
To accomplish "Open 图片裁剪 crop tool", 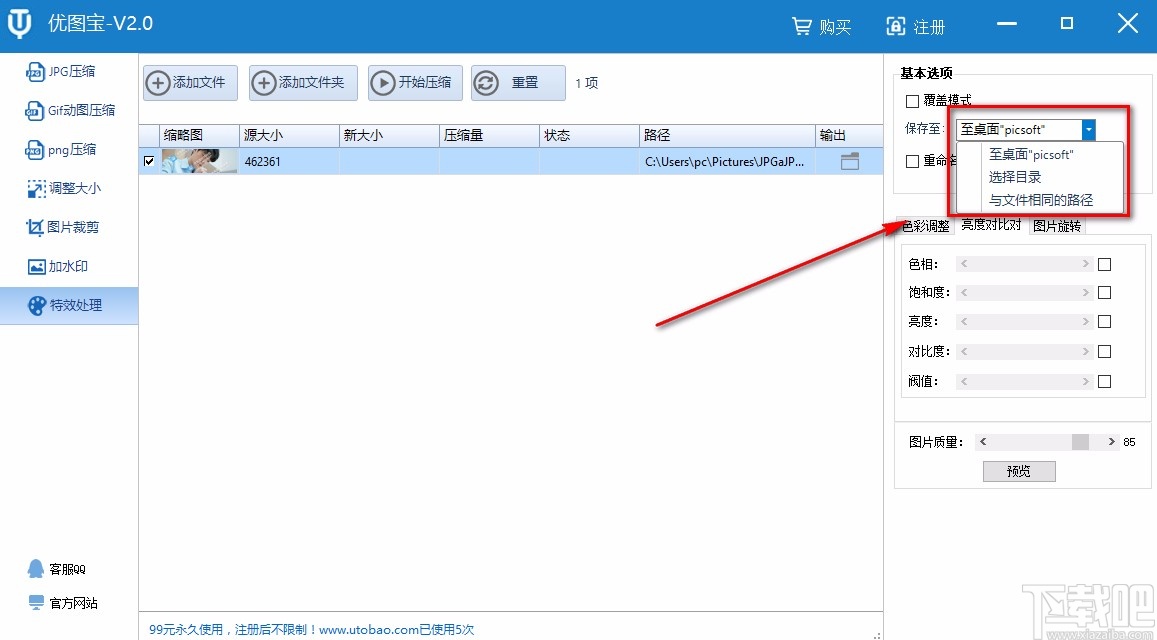I will click(x=69, y=227).
